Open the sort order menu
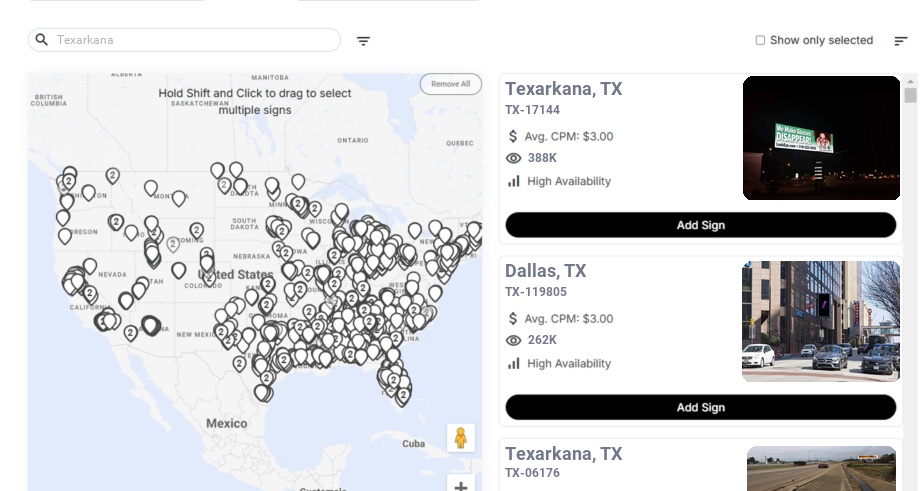Viewport: 920px width, 491px height. [901, 41]
